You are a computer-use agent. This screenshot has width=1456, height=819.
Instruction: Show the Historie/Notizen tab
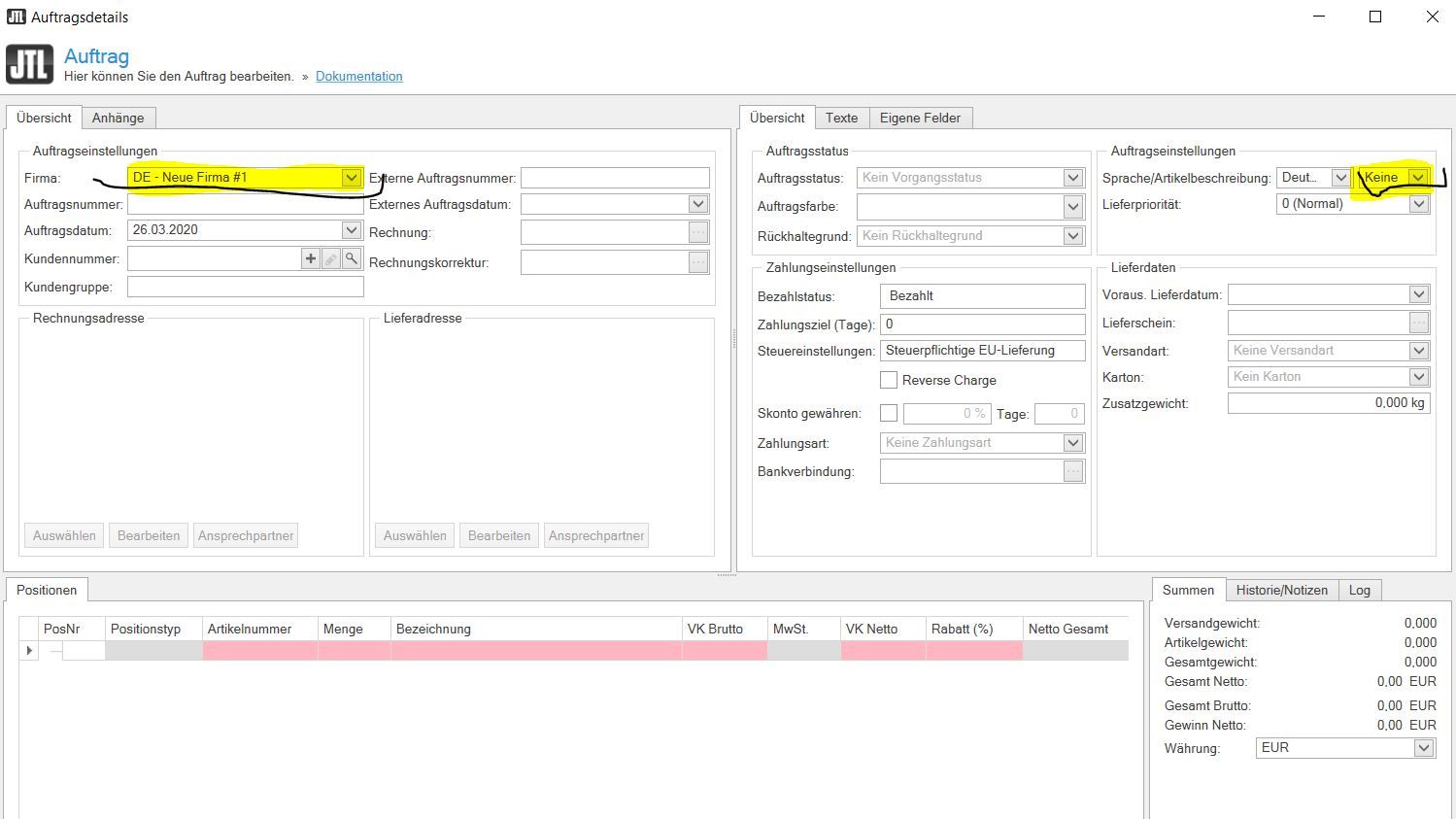pyautogui.click(x=1281, y=590)
